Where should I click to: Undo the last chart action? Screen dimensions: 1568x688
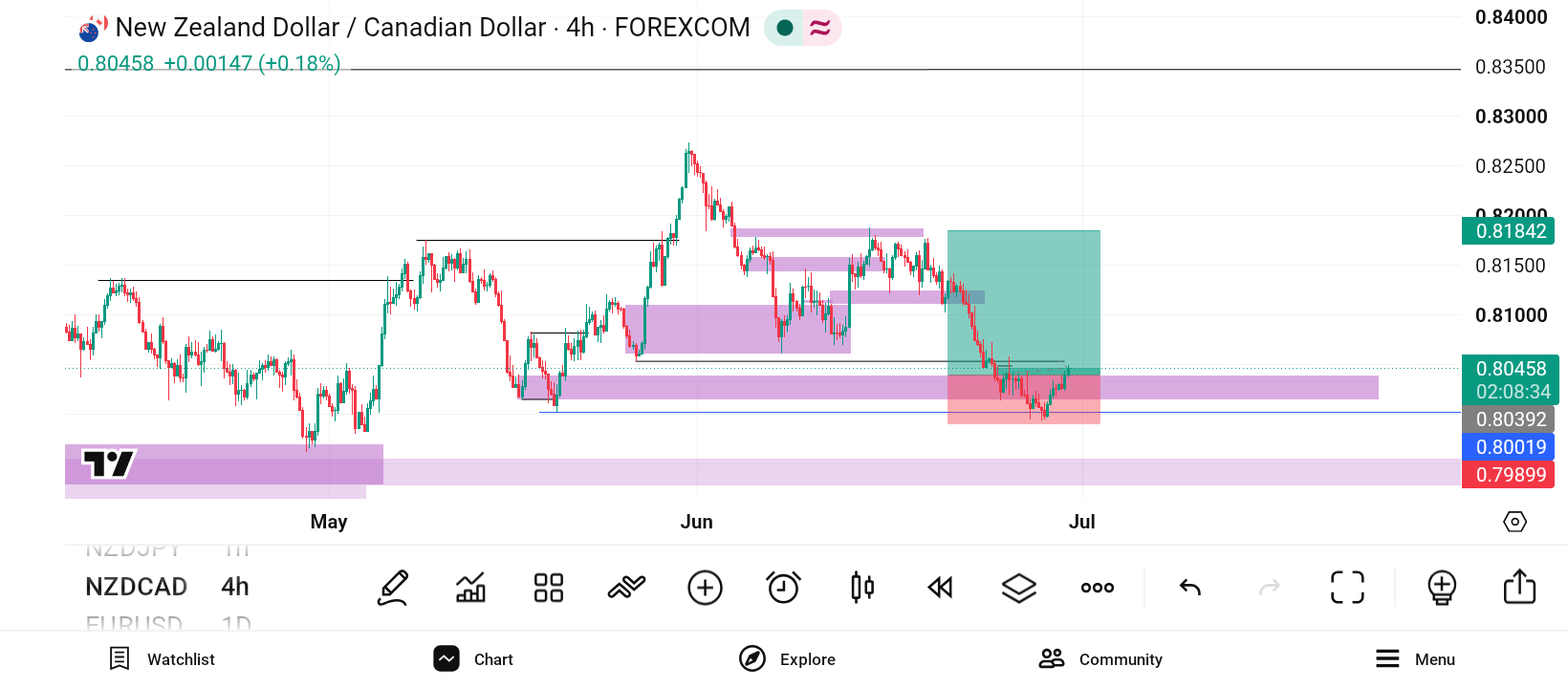tap(1190, 588)
